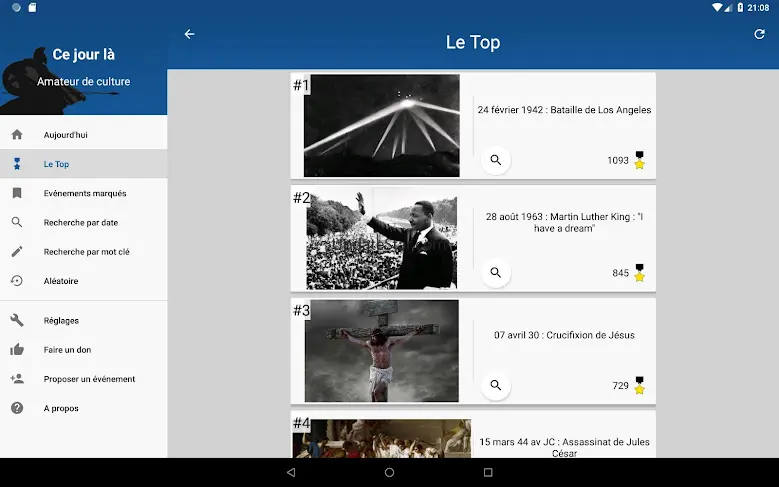This screenshot has height=487, width=779.
Task: Select Le Top menu item
Action: (57, 164)
